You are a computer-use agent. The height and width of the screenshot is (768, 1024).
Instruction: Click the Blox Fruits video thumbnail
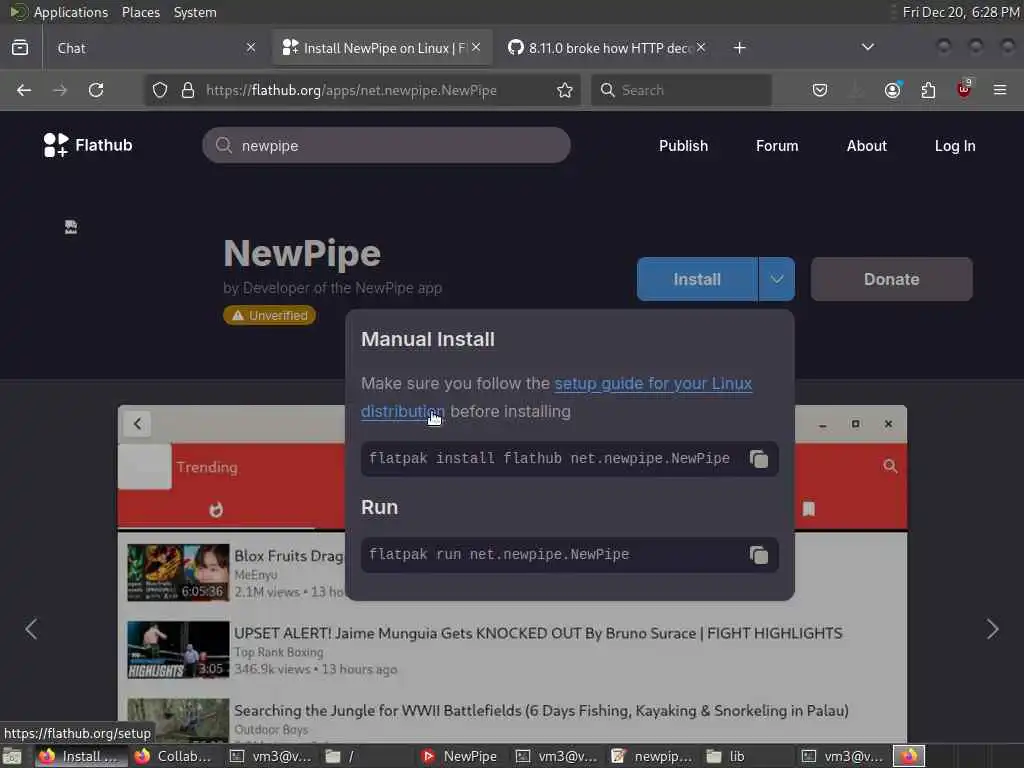(178, 573)
